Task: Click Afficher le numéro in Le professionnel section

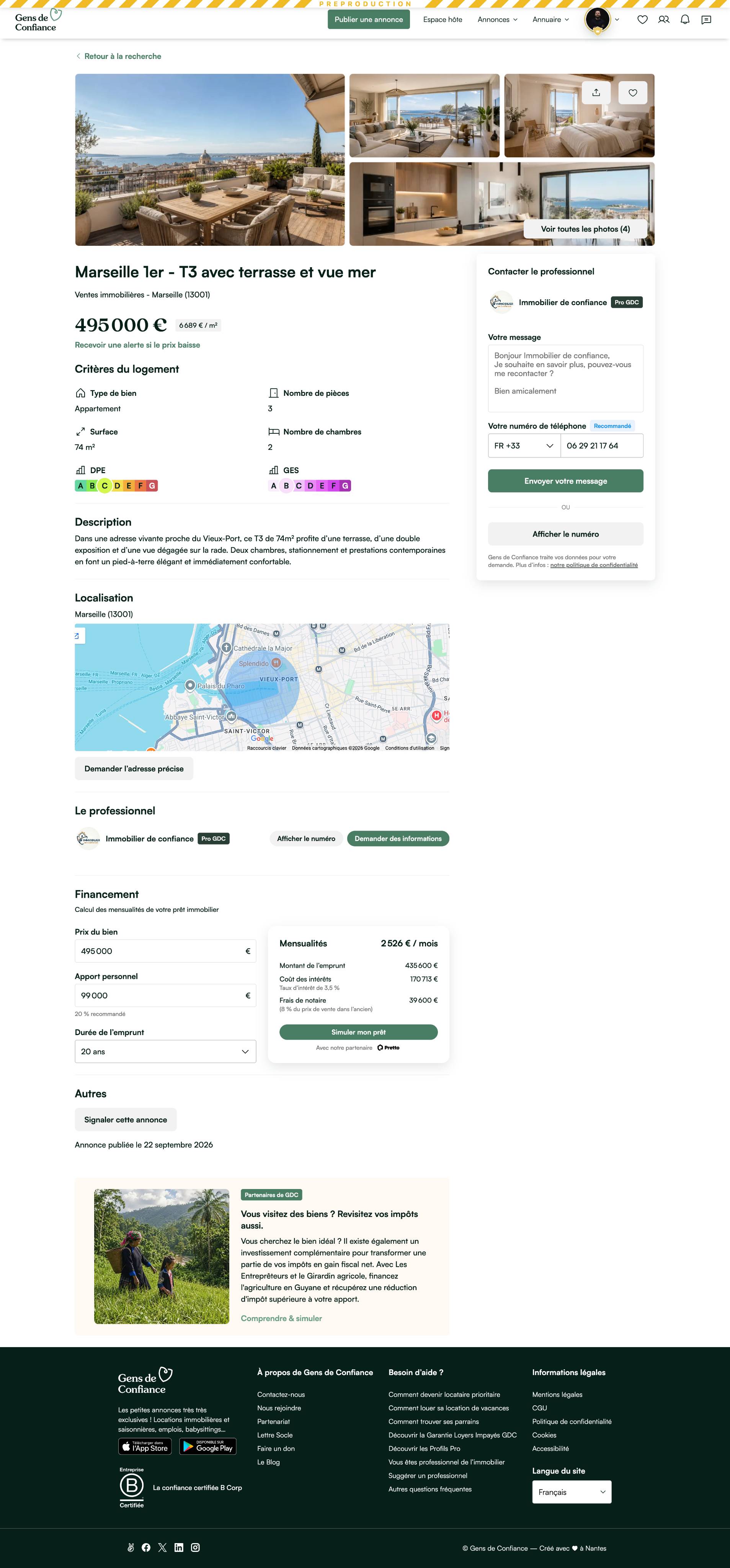Action: pyautogui.click(x=306, y=839)
